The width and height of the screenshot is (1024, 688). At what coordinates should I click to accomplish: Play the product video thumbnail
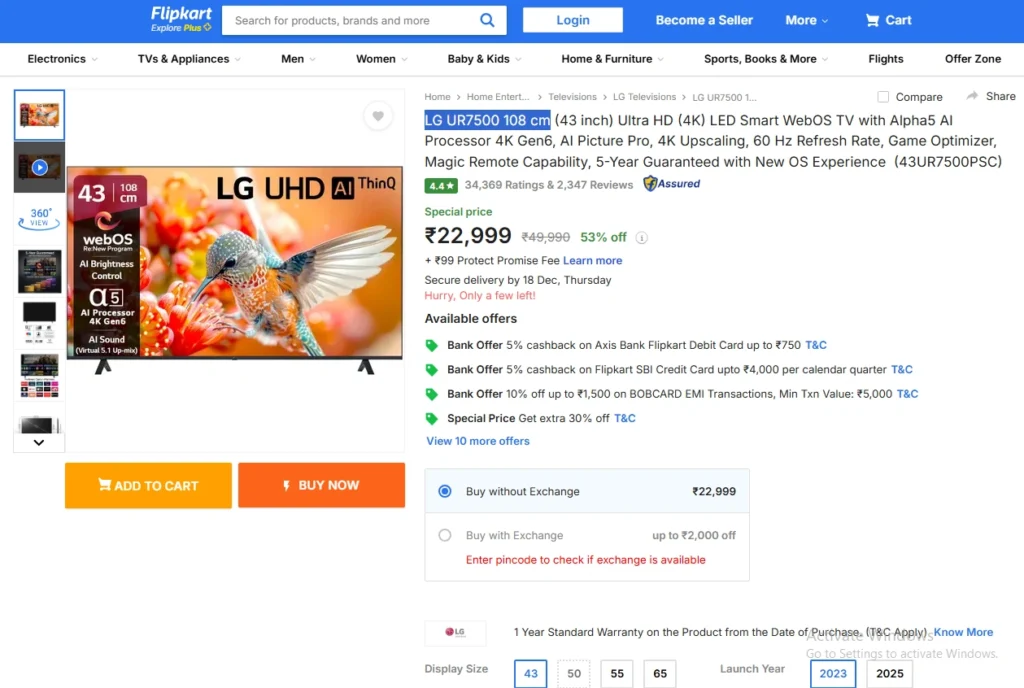point(39,166)
